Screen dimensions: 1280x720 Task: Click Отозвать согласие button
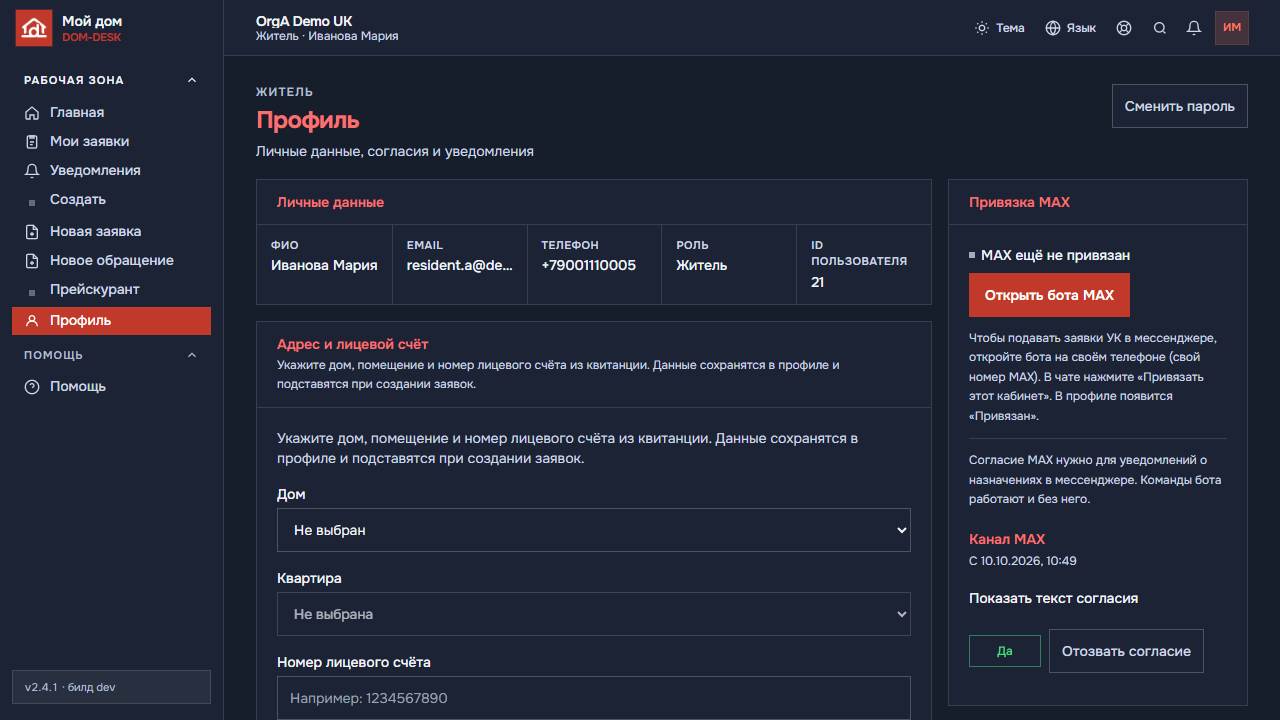coord(1126,651)
